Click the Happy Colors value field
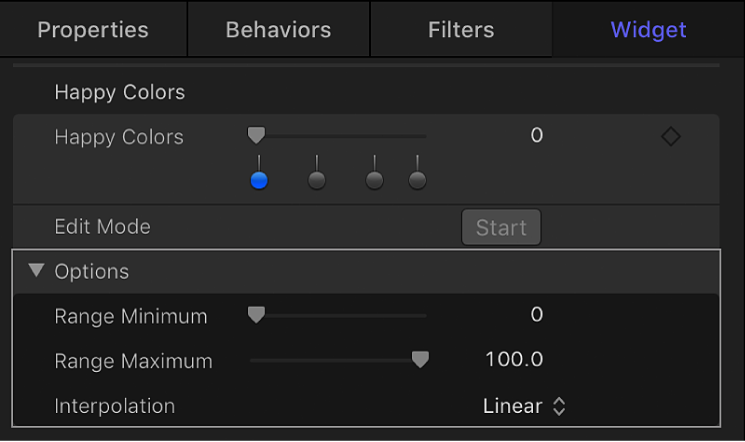Viewport: 745px width, 442px height. [536, 136]
